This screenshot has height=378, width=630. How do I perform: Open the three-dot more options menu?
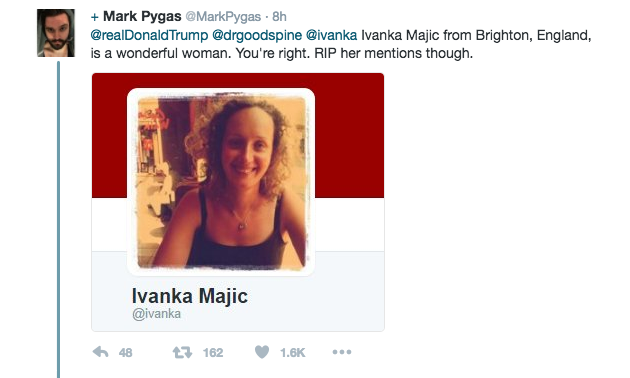342,352
